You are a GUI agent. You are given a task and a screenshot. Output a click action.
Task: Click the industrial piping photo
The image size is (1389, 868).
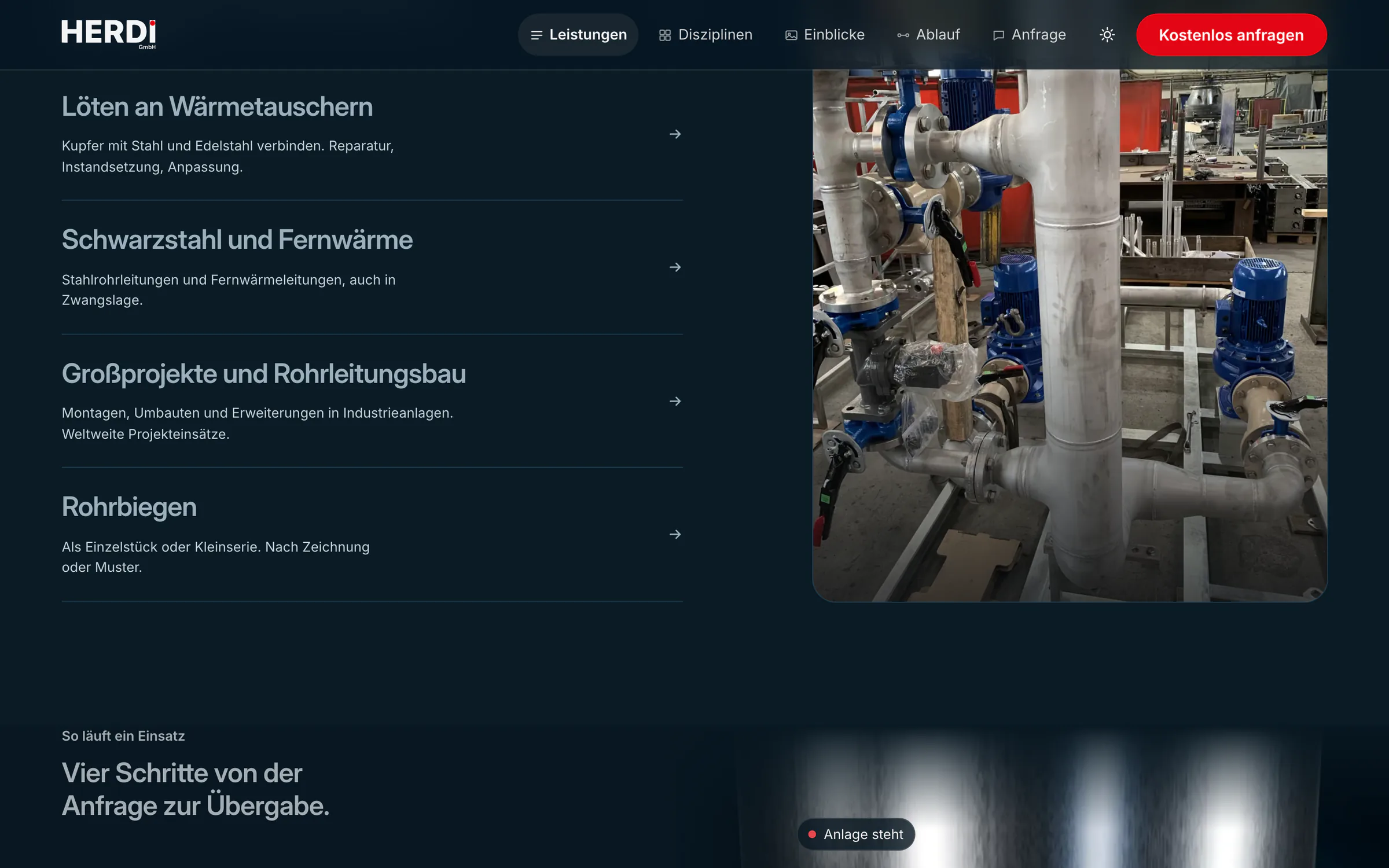click(x=1070, y=336)
